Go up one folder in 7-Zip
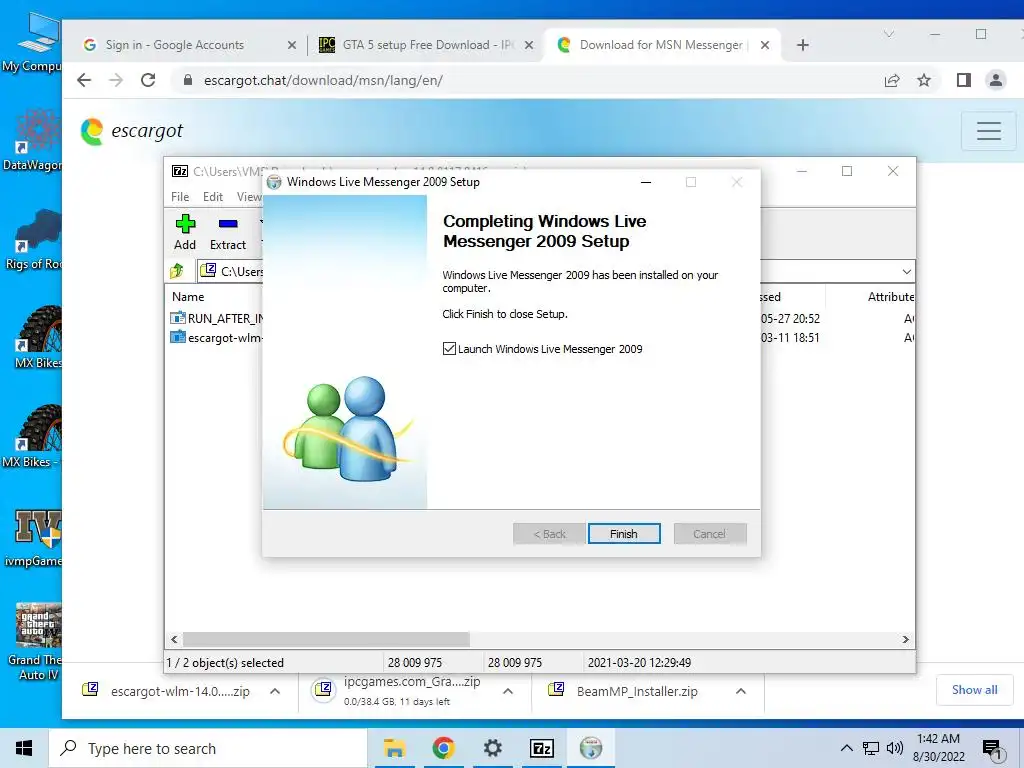 click(x=177, y=270)
